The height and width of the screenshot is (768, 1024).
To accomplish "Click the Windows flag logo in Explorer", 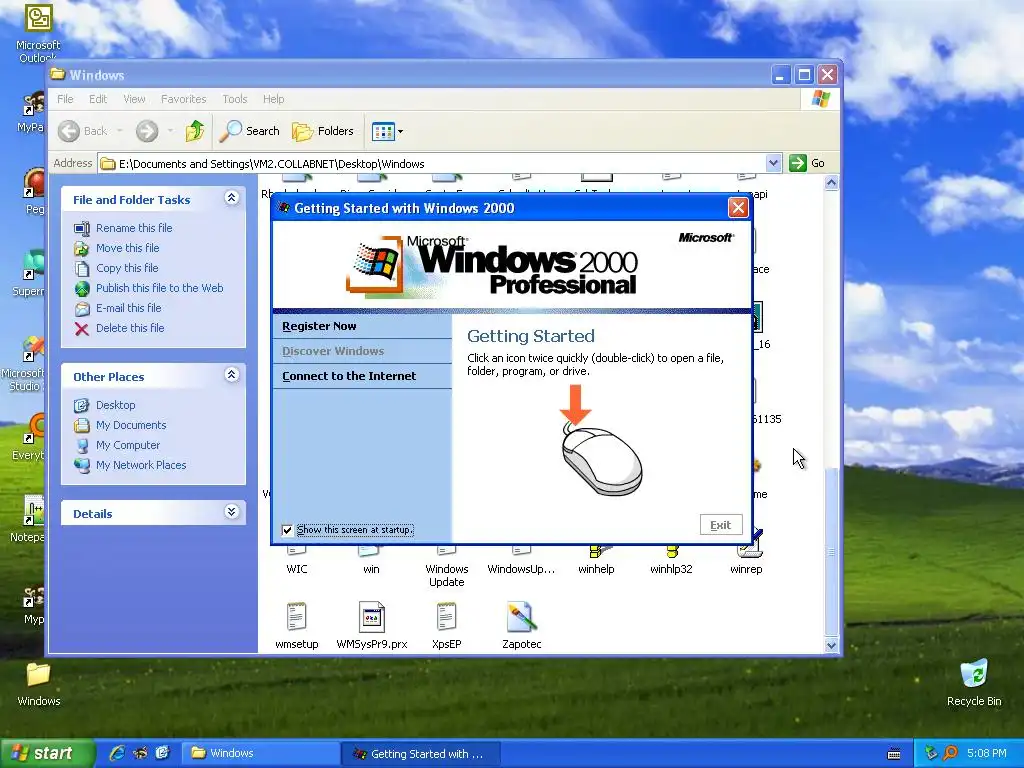I will pos(820,99).
